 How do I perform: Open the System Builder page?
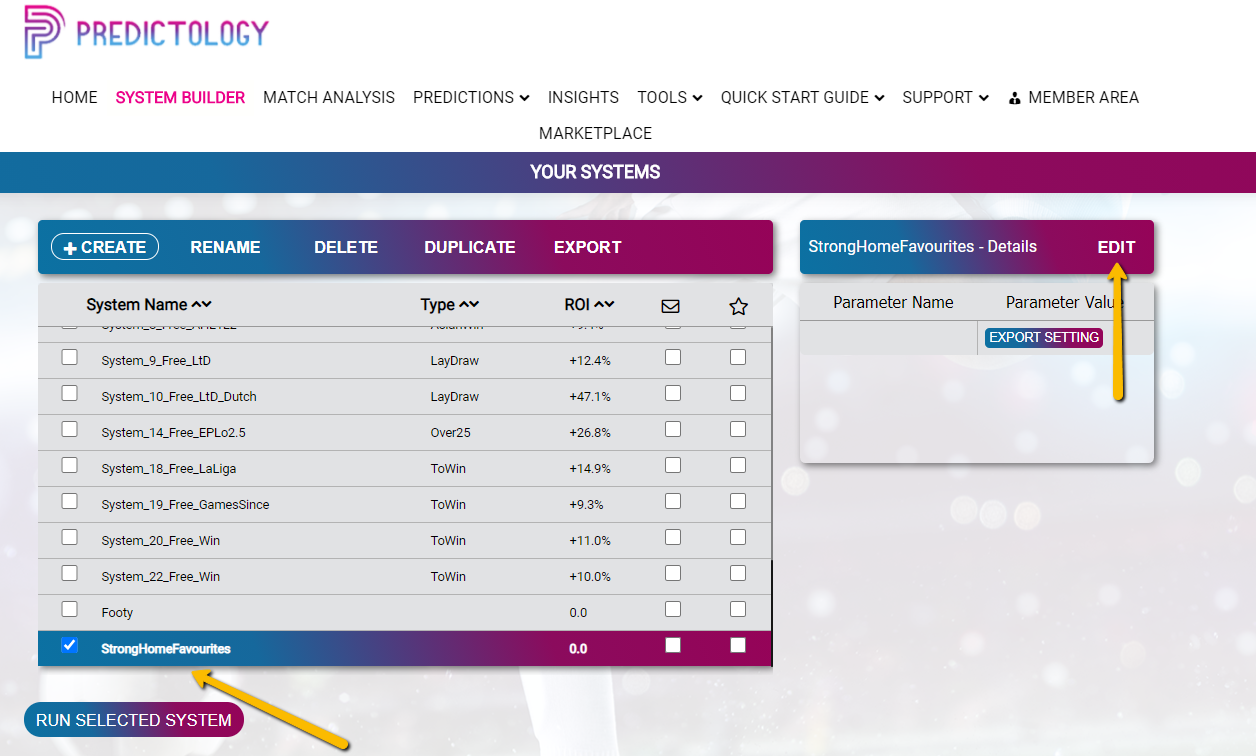180,98
